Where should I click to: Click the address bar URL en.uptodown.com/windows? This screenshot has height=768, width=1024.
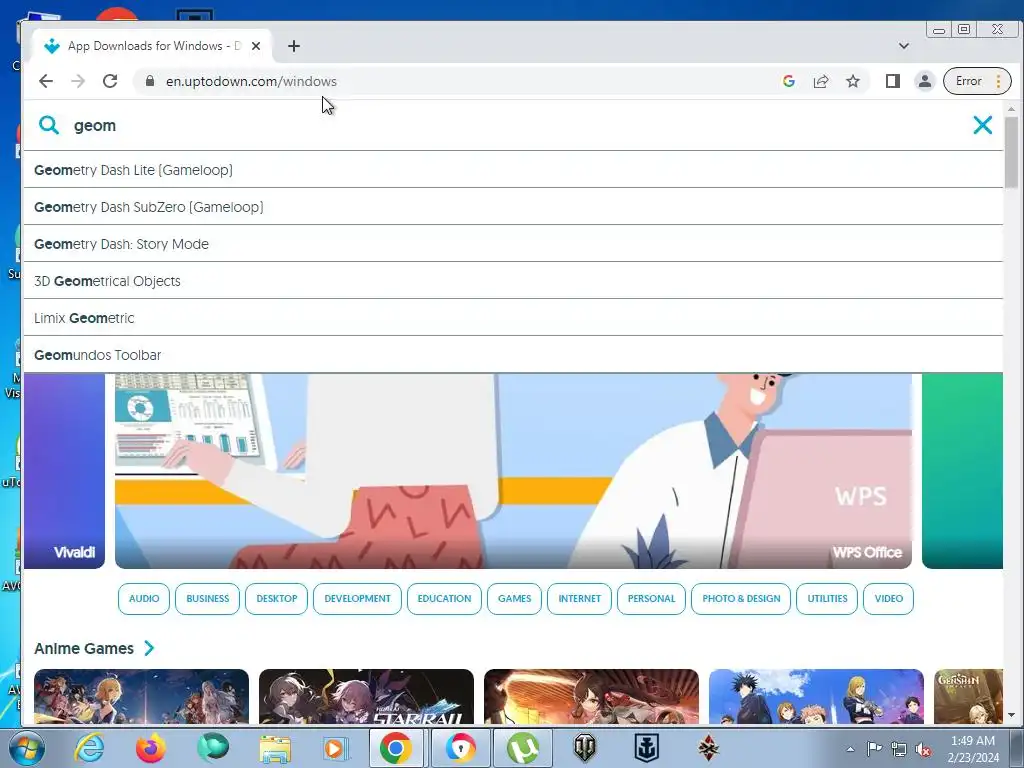(x=251, y=82)
